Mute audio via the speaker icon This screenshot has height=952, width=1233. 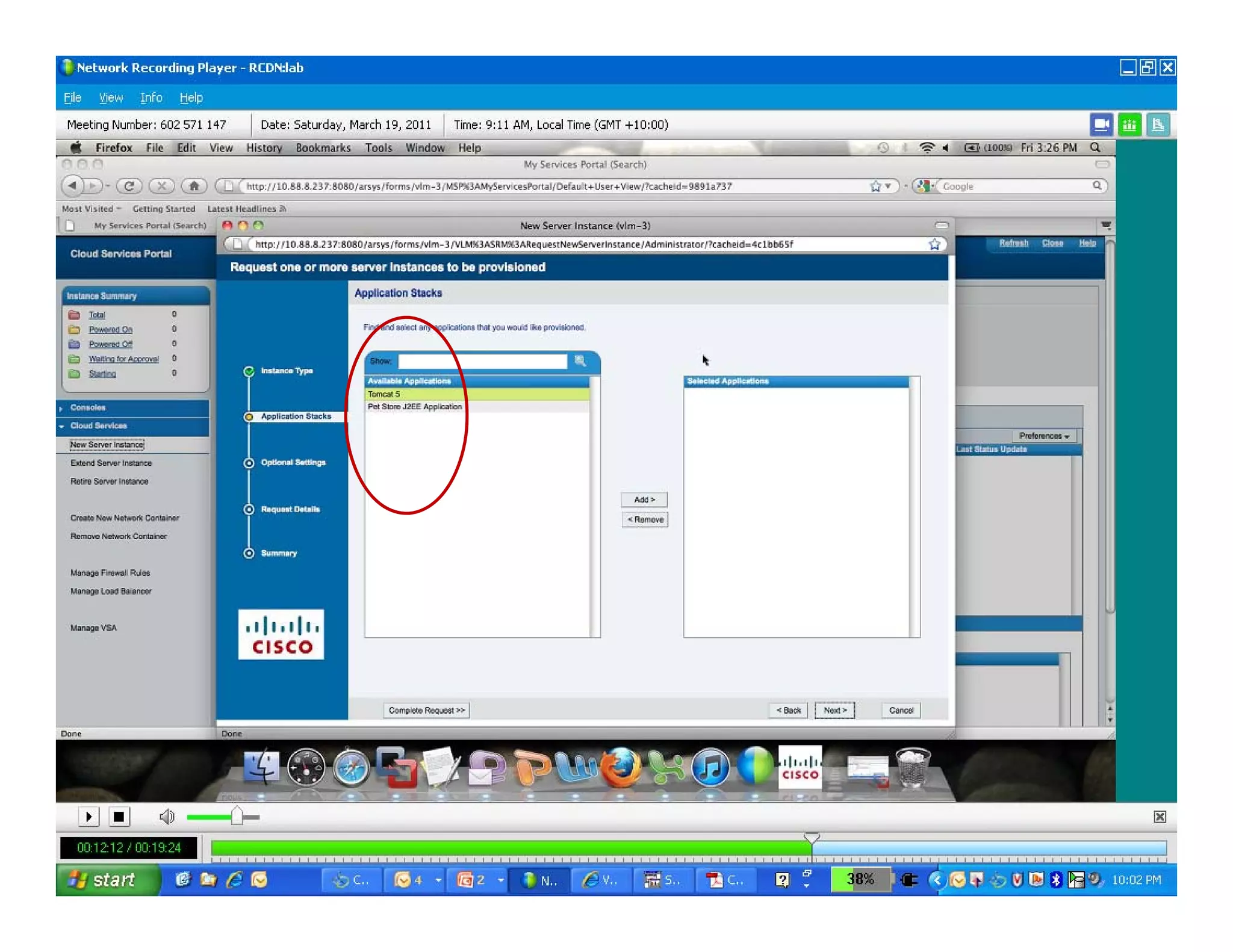click(166, 817)
